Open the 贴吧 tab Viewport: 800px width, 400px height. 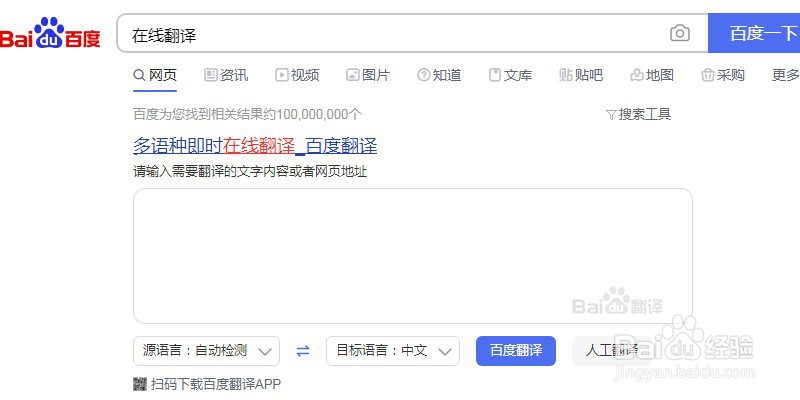(x=581, y=76)
